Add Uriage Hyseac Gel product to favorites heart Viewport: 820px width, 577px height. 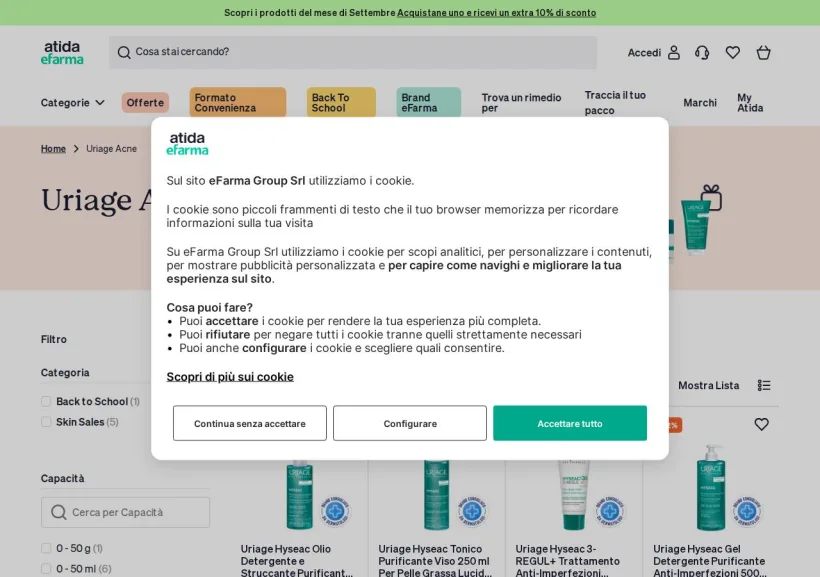761,424
